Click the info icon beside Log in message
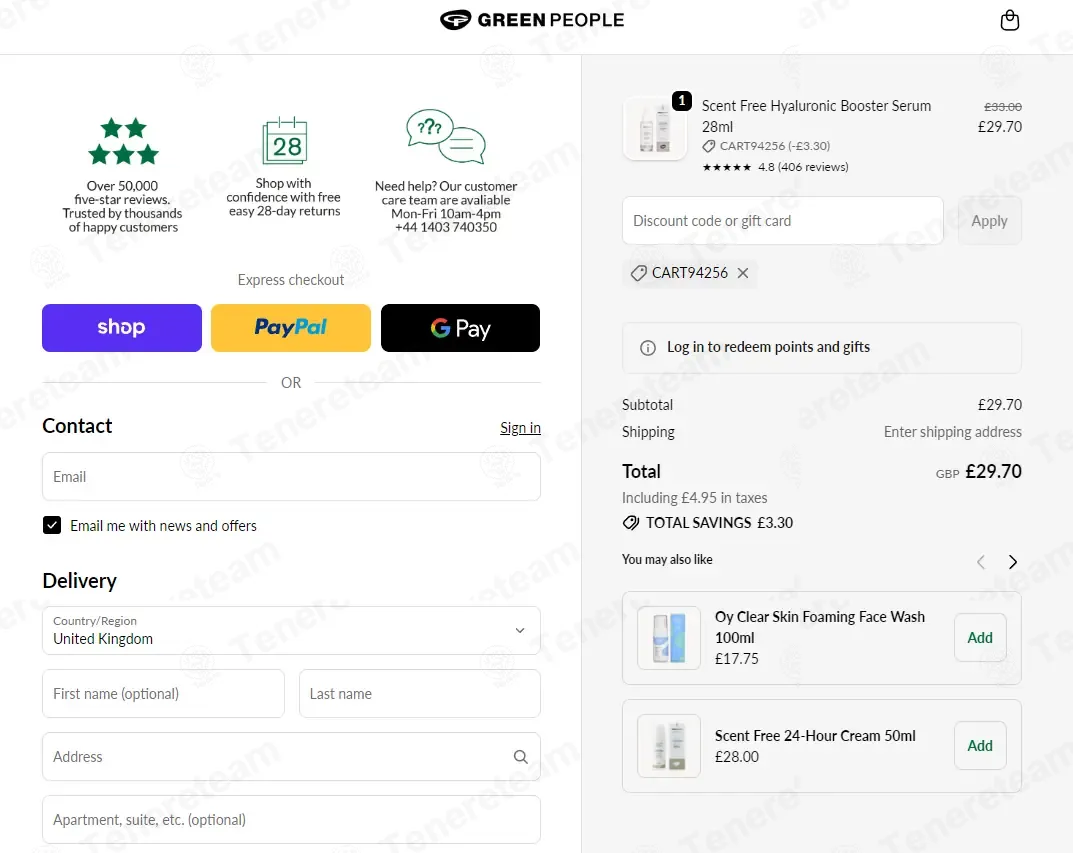 (647, 347)
